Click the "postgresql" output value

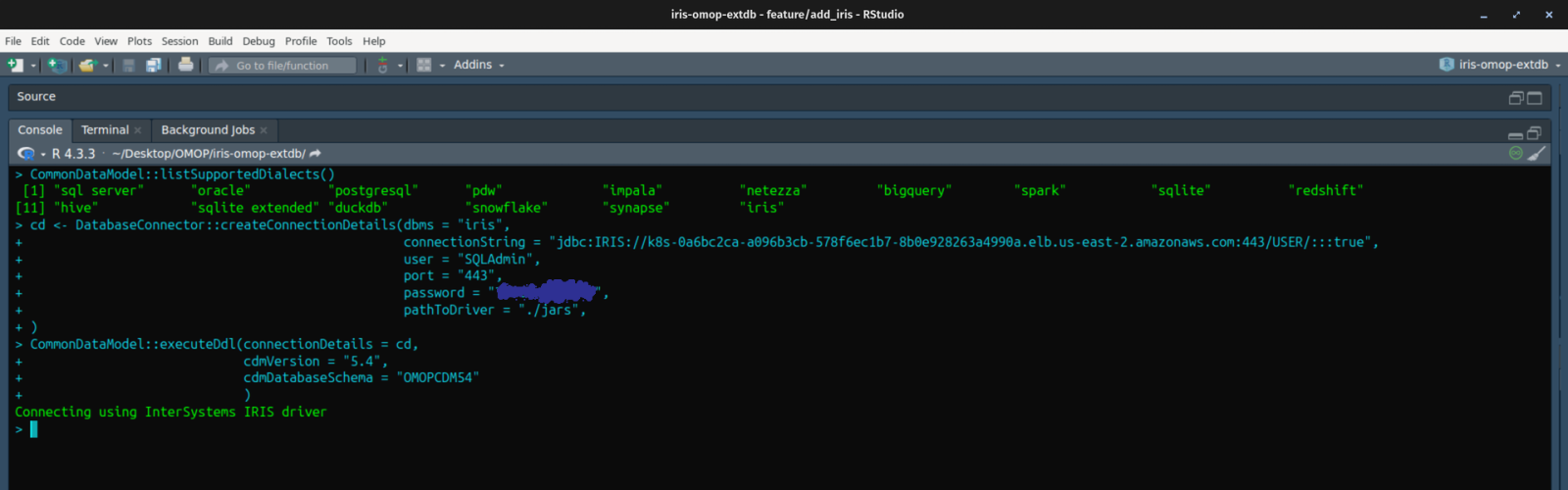tap(373, 191)
